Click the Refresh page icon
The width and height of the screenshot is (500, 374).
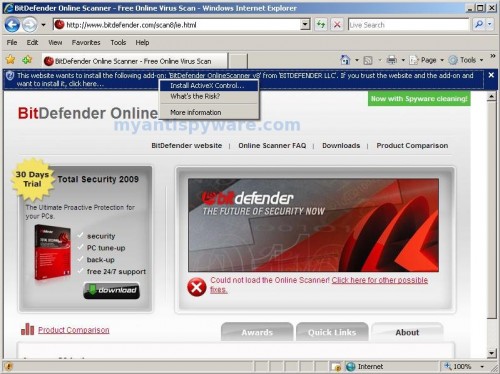coord(321,25)
